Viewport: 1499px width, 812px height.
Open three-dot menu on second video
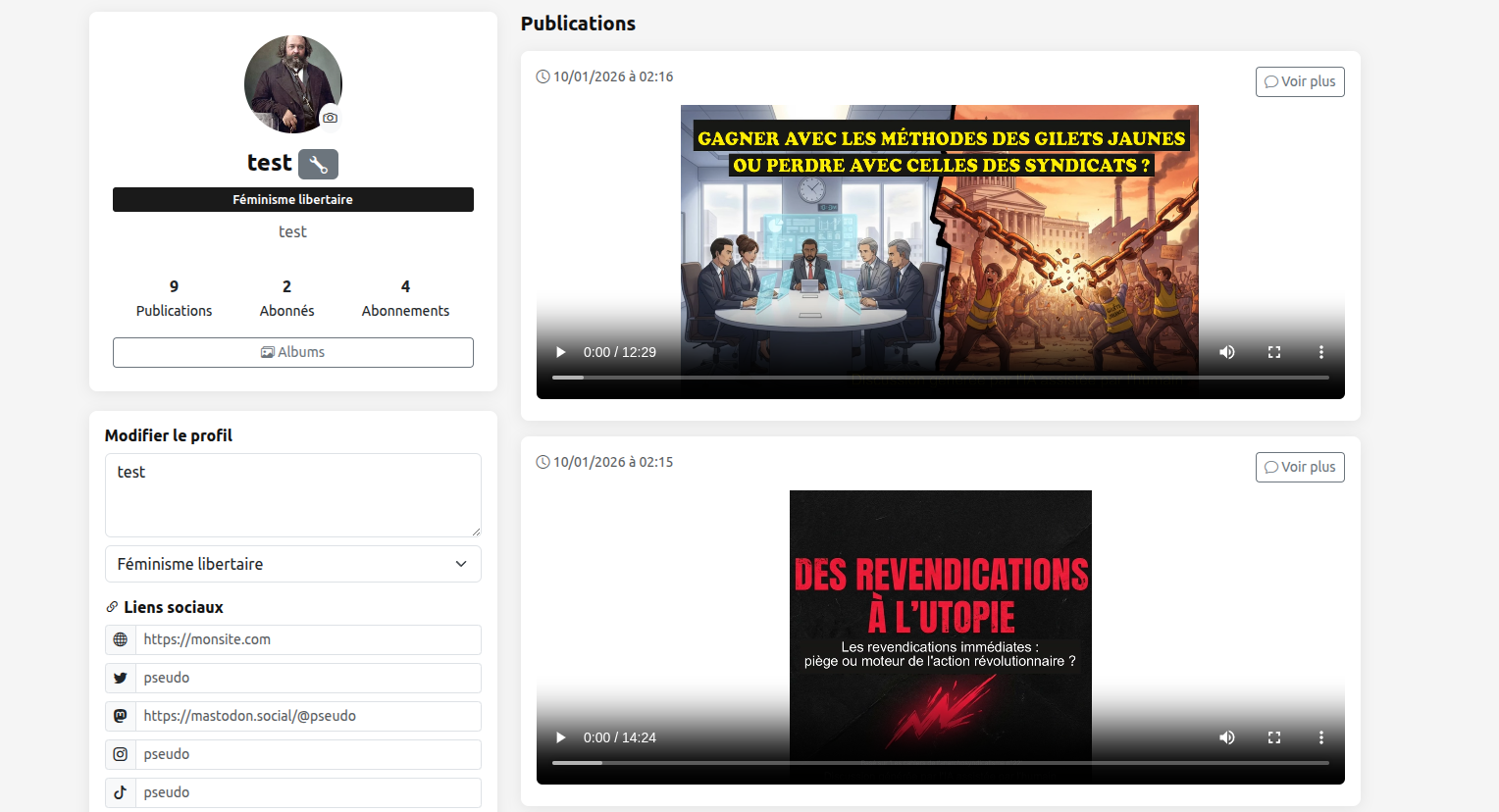(x=1320, y=737)
